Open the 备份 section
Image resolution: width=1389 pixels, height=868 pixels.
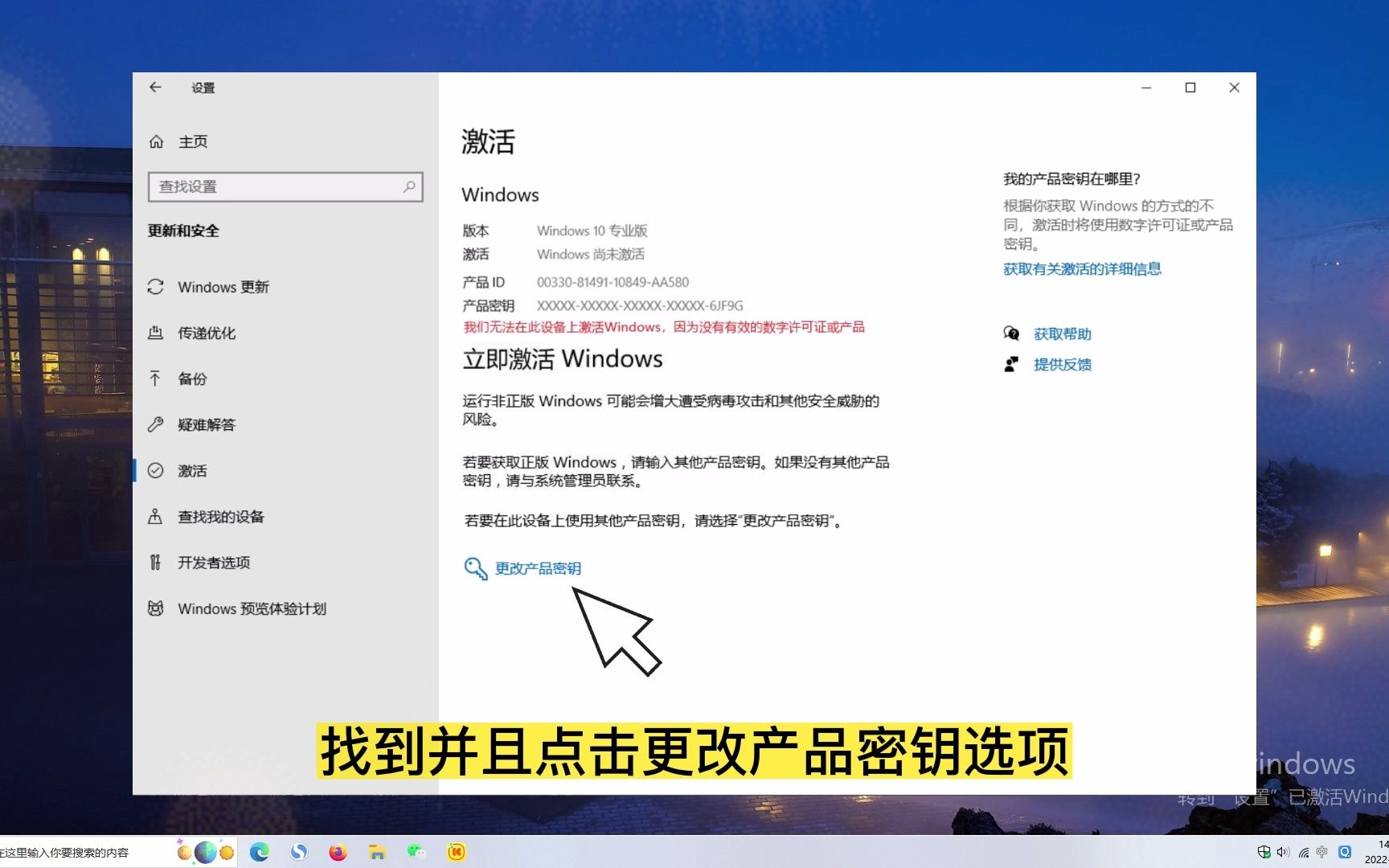pos(192,379)
